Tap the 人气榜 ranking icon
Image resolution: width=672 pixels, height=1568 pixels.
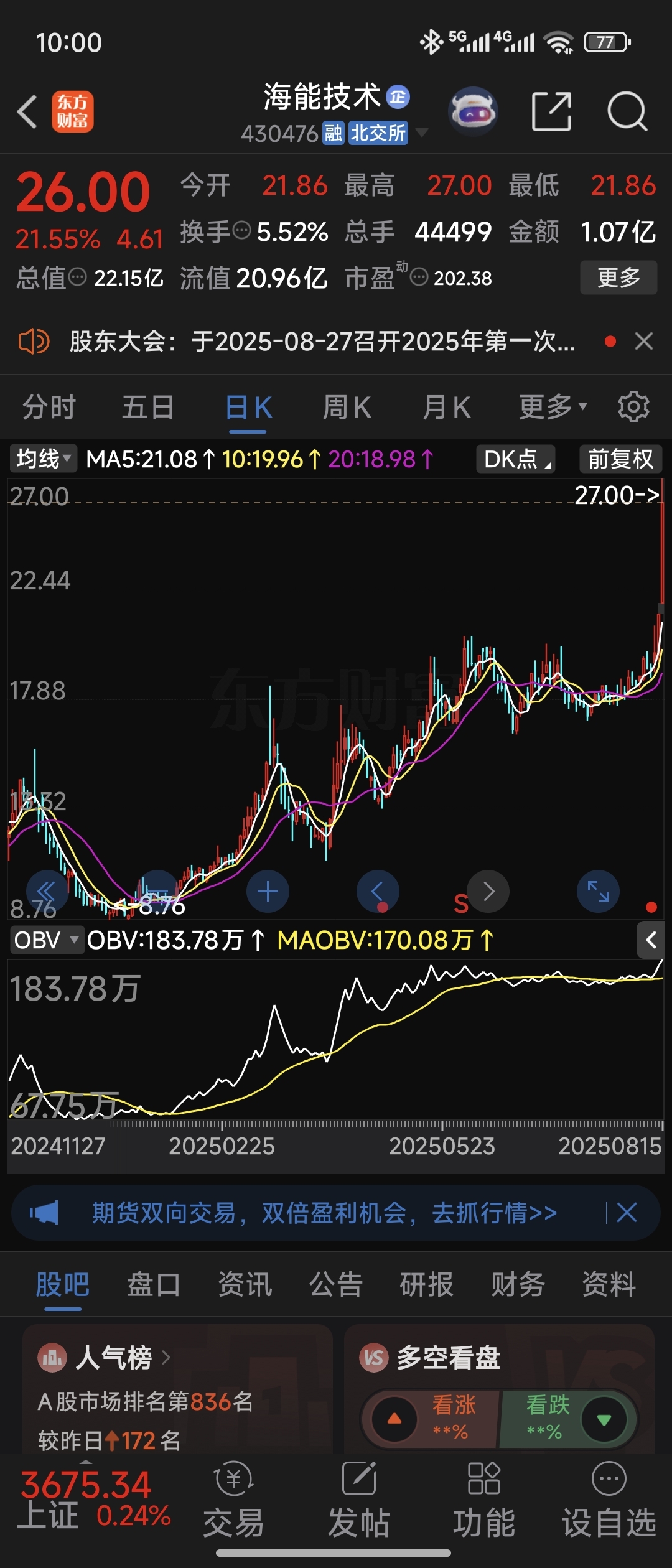pos(52,1358)
